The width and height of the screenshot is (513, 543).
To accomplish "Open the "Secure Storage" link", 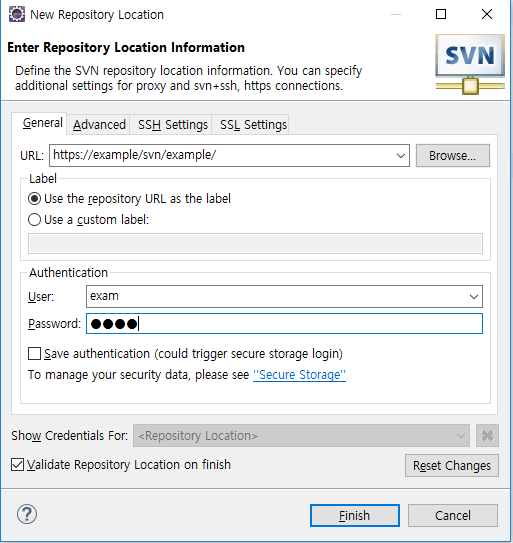I will tap(299, 375).
